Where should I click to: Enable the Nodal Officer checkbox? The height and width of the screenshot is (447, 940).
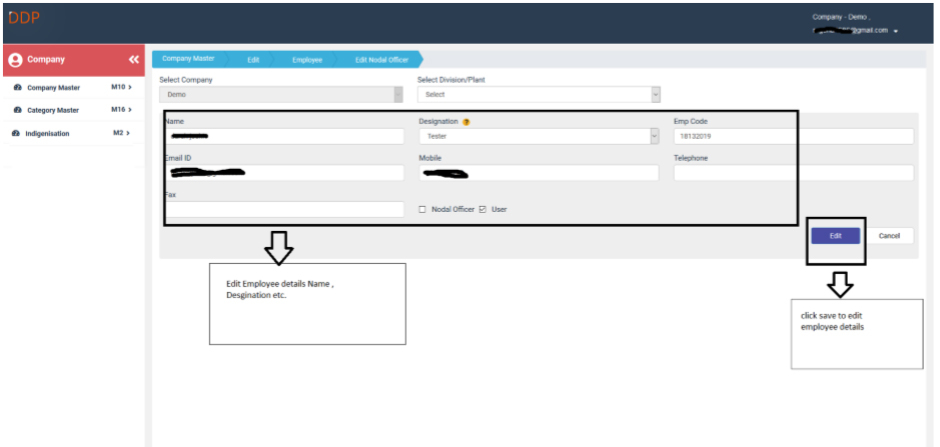pyautogui.click(x=422, y=209)
